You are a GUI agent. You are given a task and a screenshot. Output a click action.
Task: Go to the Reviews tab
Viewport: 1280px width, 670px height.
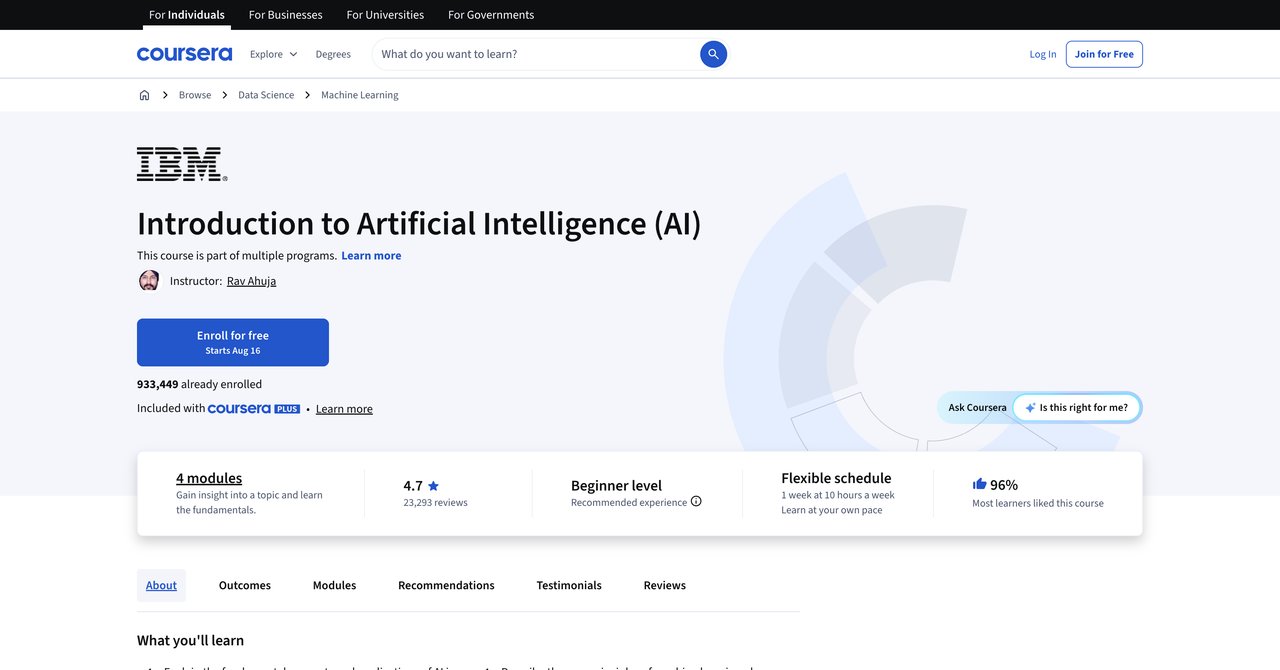665,585
